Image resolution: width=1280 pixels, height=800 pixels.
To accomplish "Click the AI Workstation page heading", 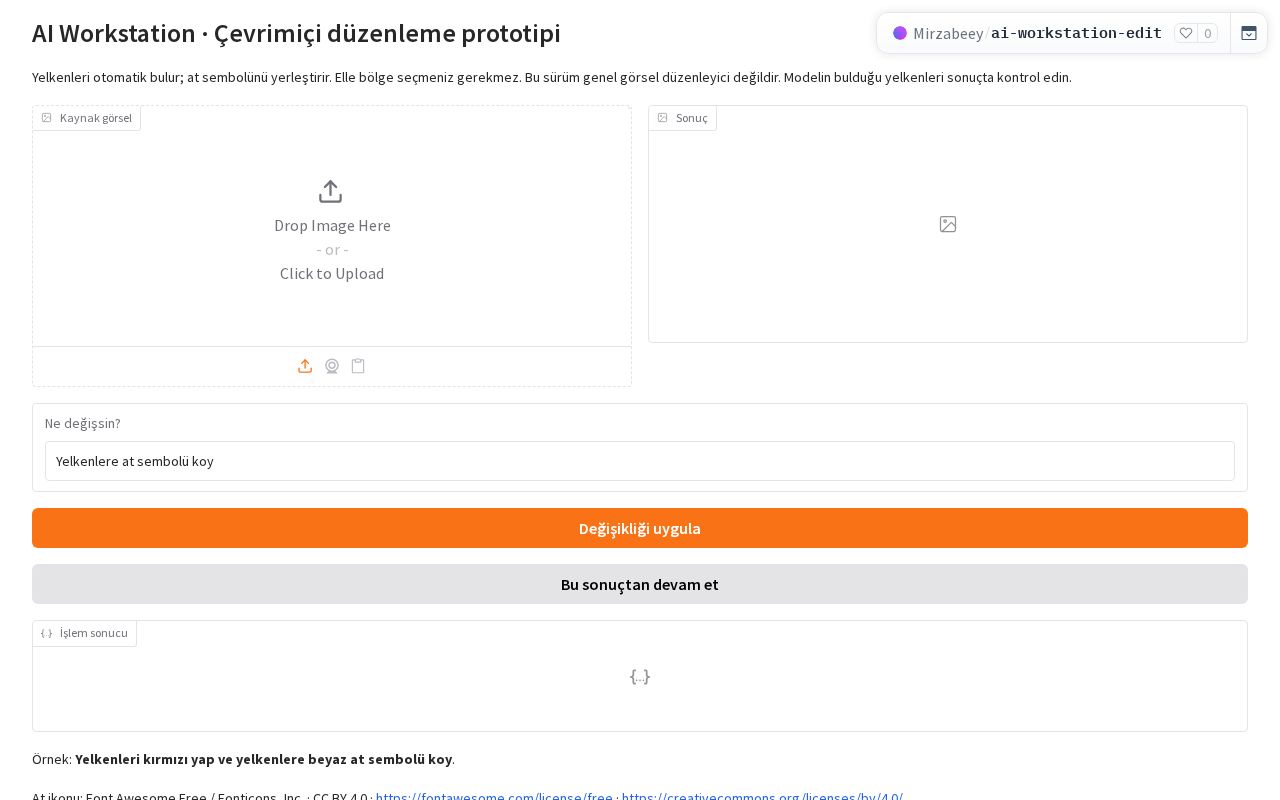I will tap(296, 33).
